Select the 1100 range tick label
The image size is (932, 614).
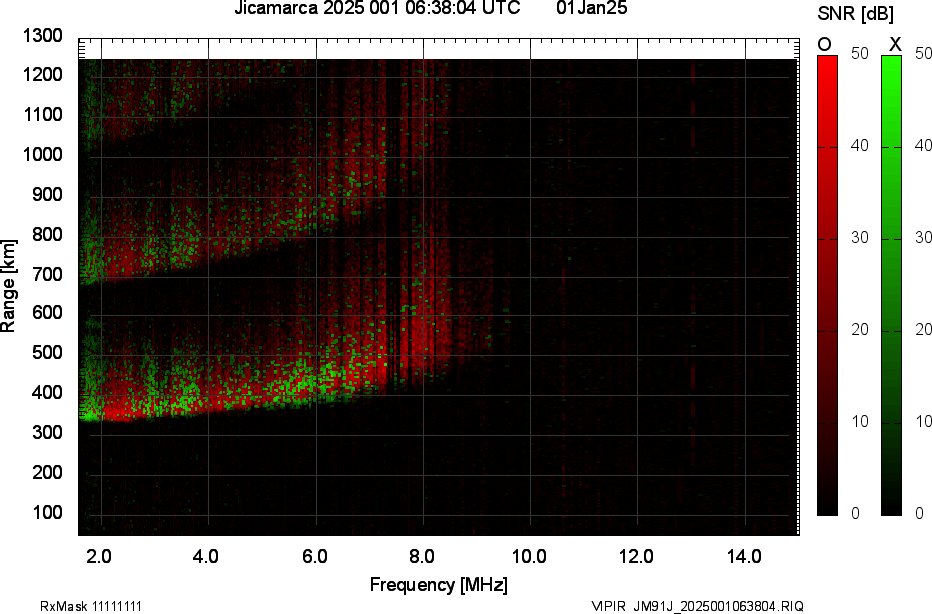point(43,115)
